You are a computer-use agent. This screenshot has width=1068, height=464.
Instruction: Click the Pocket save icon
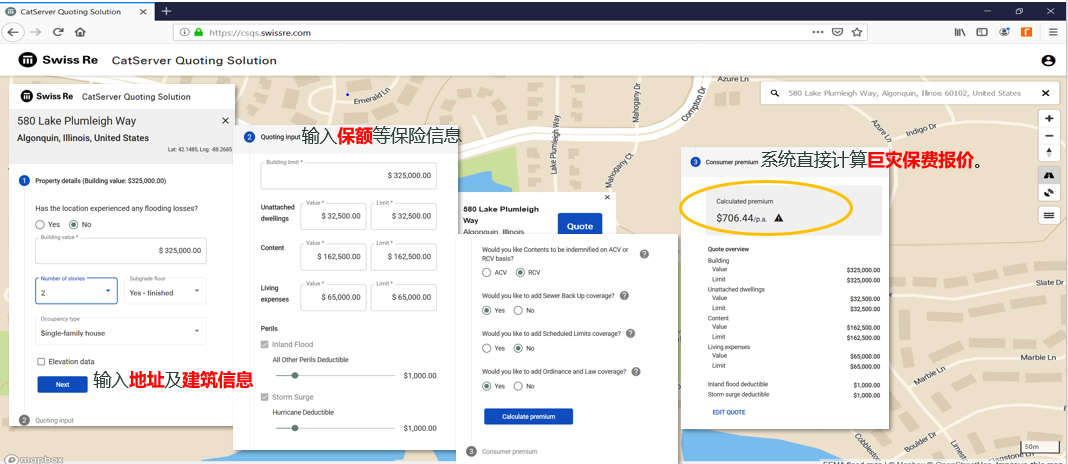point(838,32)
